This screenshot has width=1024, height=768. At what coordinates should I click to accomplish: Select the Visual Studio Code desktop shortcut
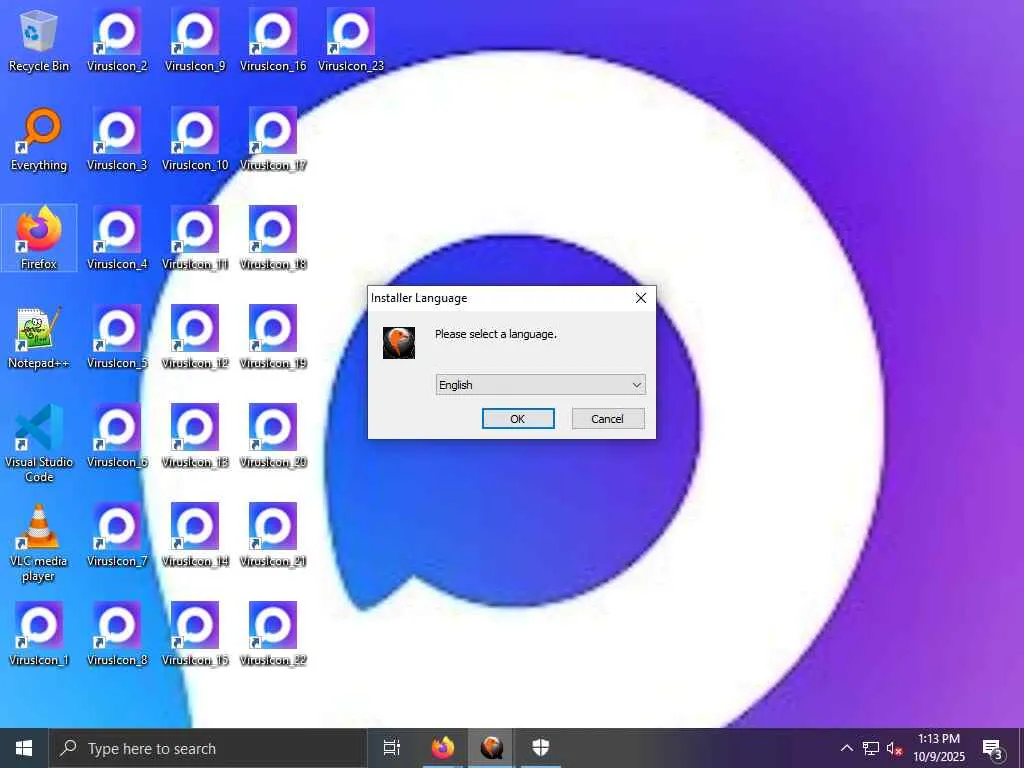[x=39, y=443]
